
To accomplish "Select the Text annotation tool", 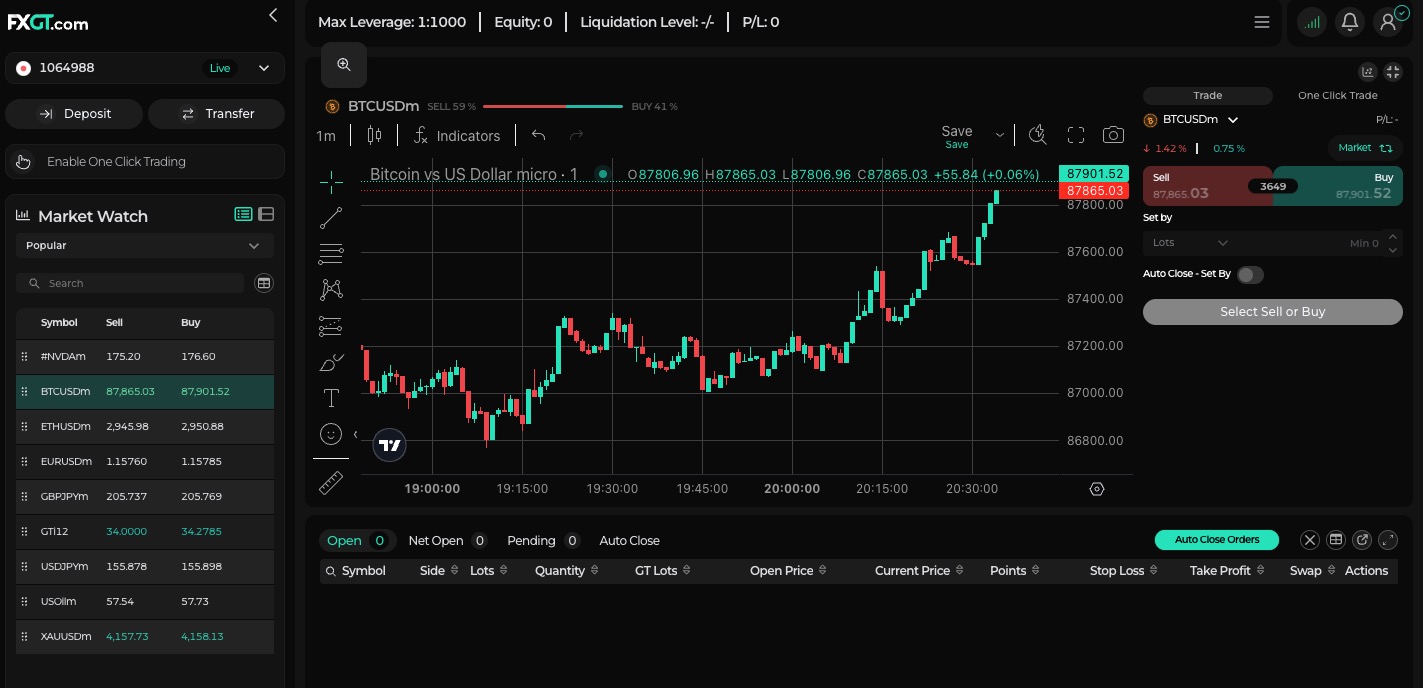I will (331, 398).
